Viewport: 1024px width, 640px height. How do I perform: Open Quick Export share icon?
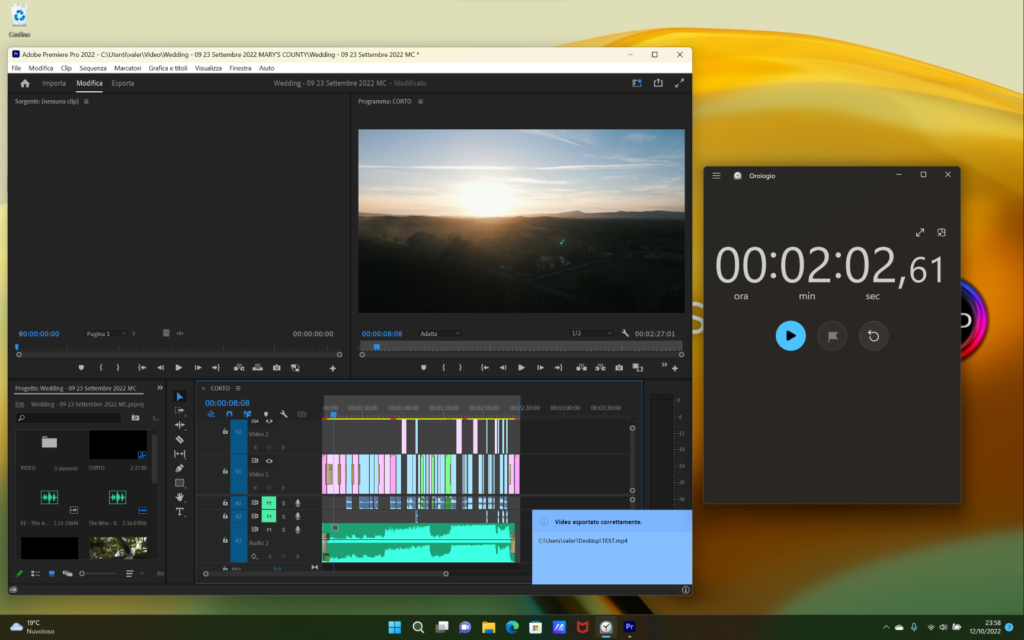click(x=658, y=83)
